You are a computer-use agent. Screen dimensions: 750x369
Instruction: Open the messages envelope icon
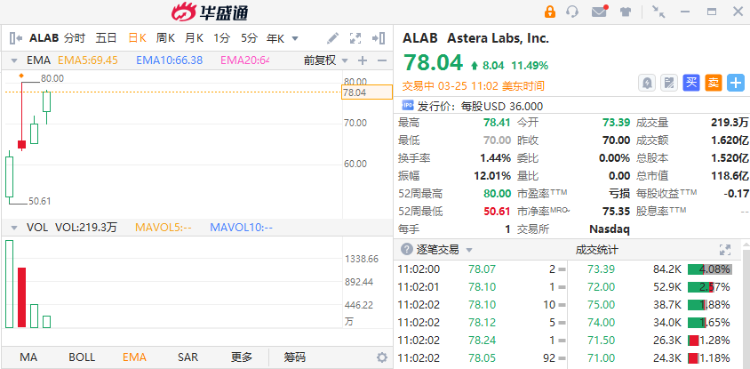599,11
